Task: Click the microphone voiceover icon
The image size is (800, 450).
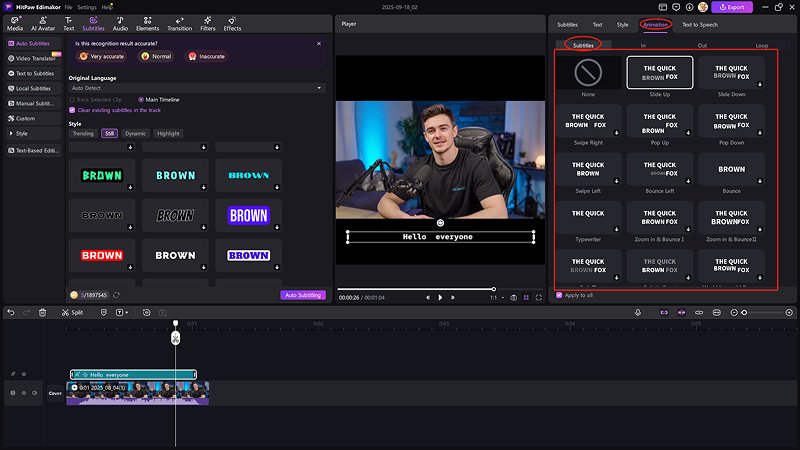Action: point(638,312)
